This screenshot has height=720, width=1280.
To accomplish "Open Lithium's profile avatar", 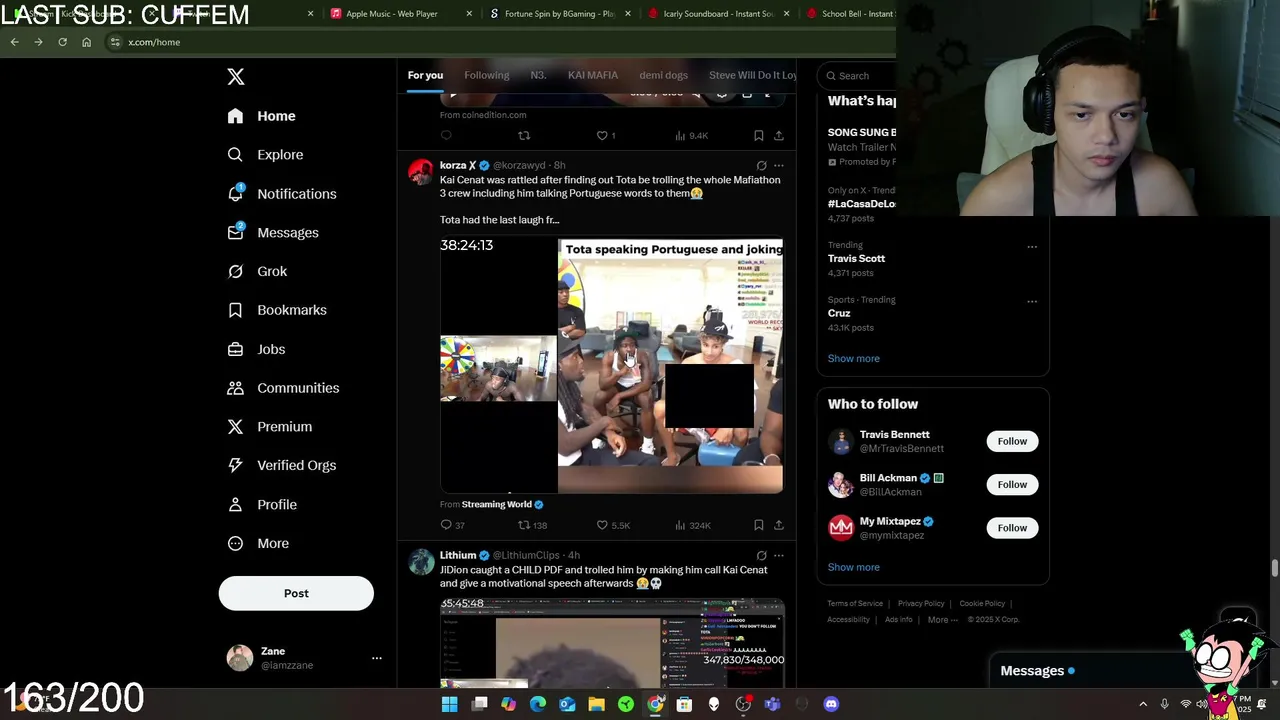I will click(x=421, y=562).
